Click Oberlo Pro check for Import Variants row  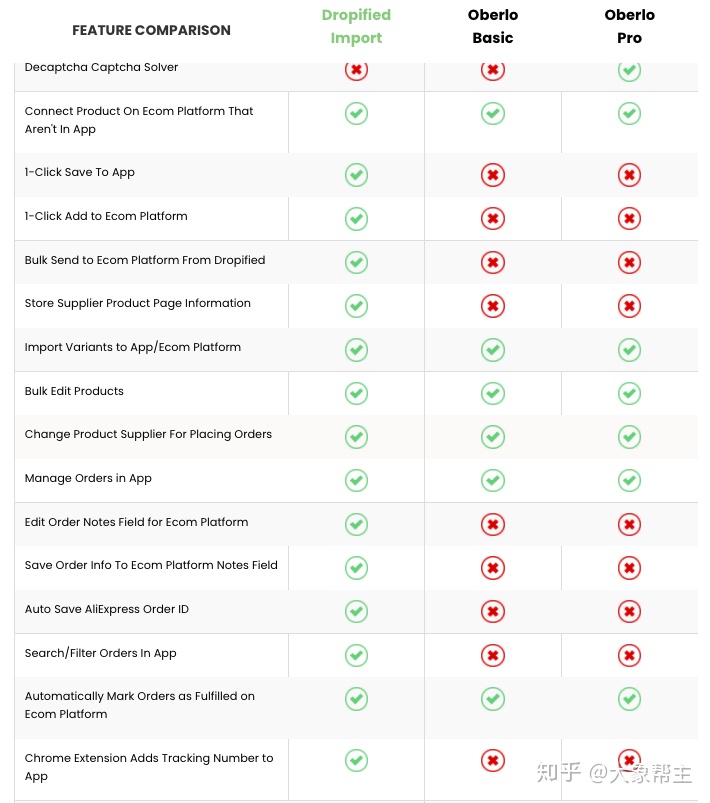click(x=629, y=350)
